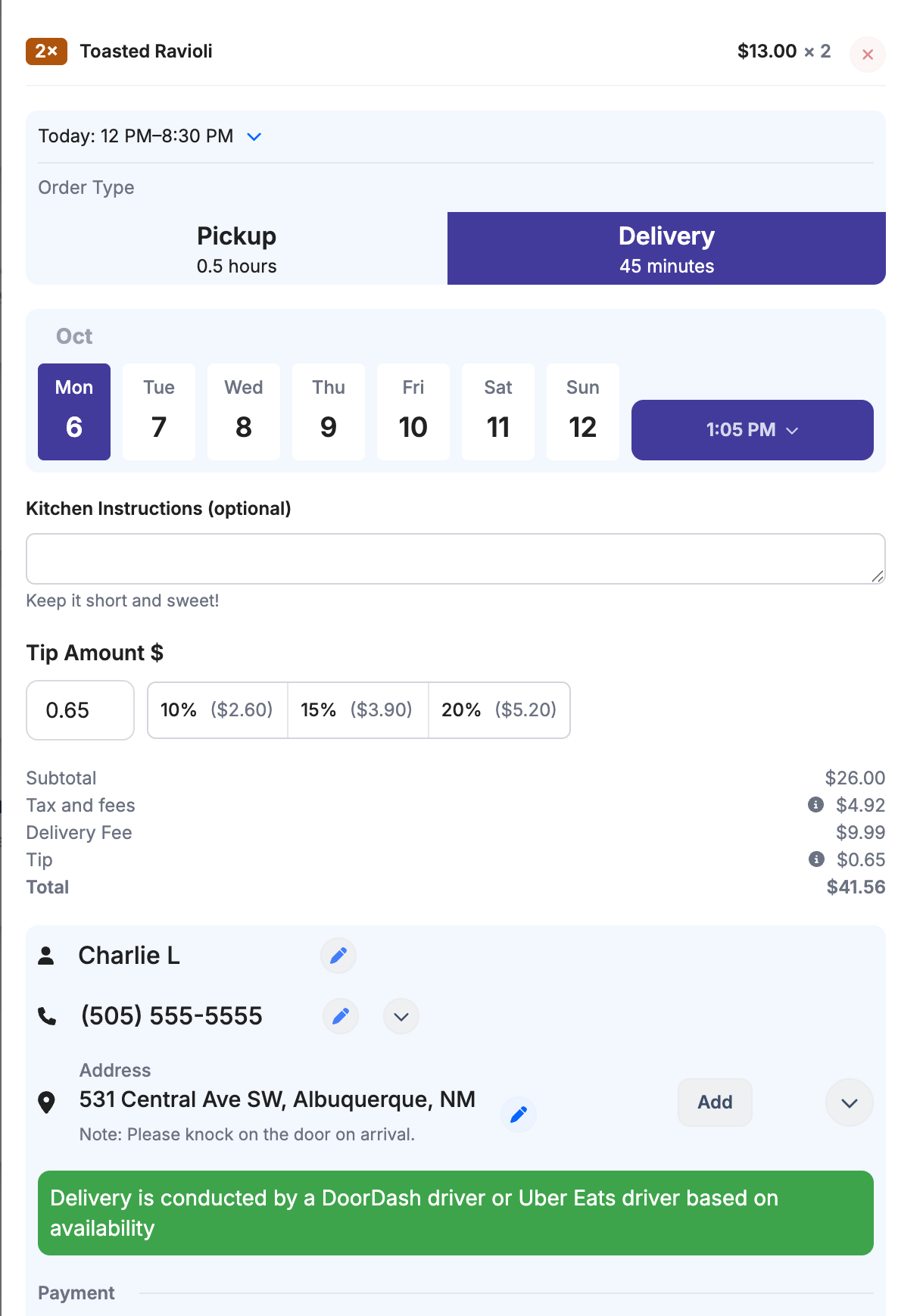The height and width of the screenshot is (1316, 898).
Task: Expand the phone number options chevron
Action: click(x=401, y=1016)
